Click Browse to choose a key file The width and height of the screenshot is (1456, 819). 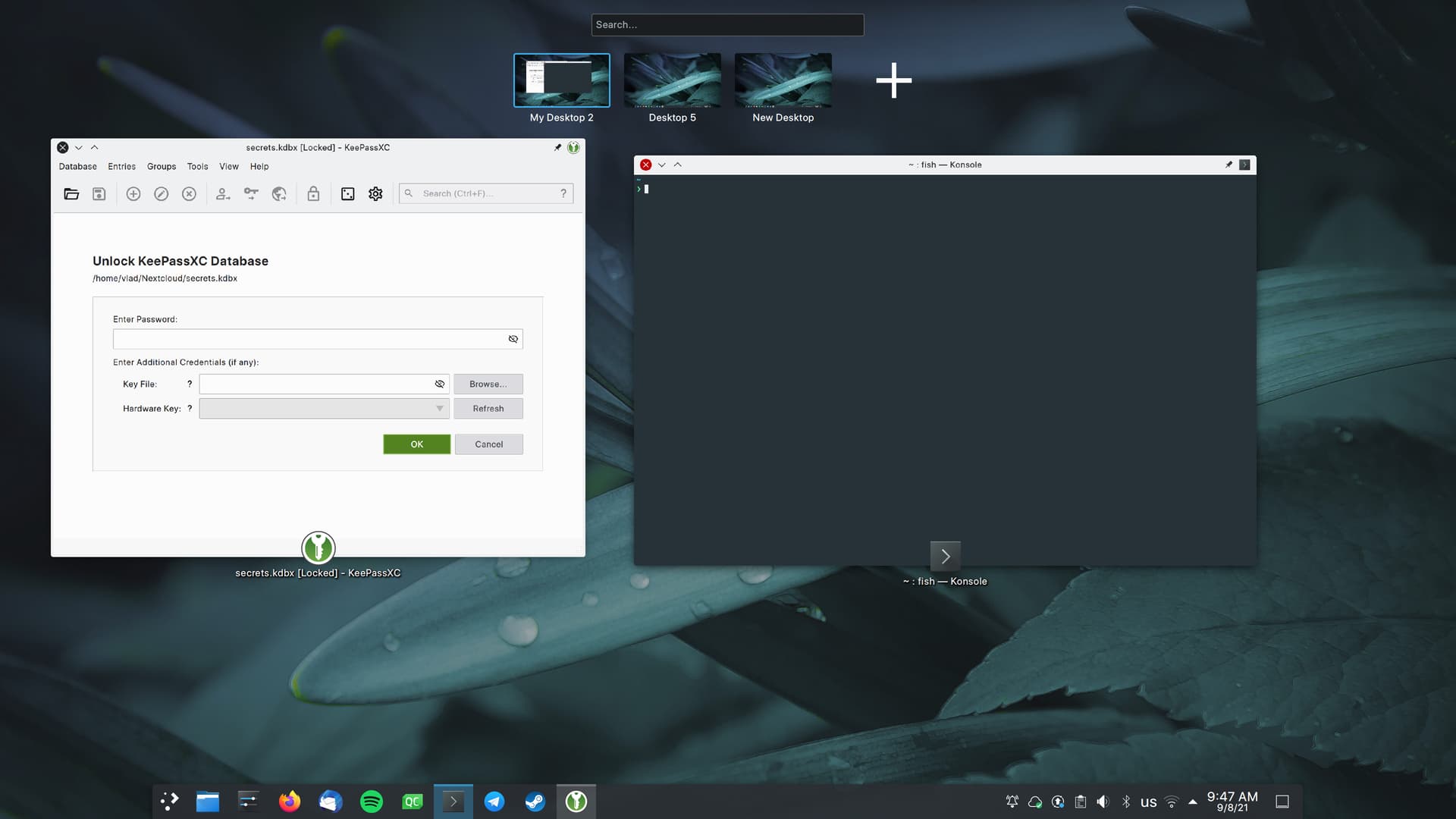pyautogui.click(x=488, y=384)
